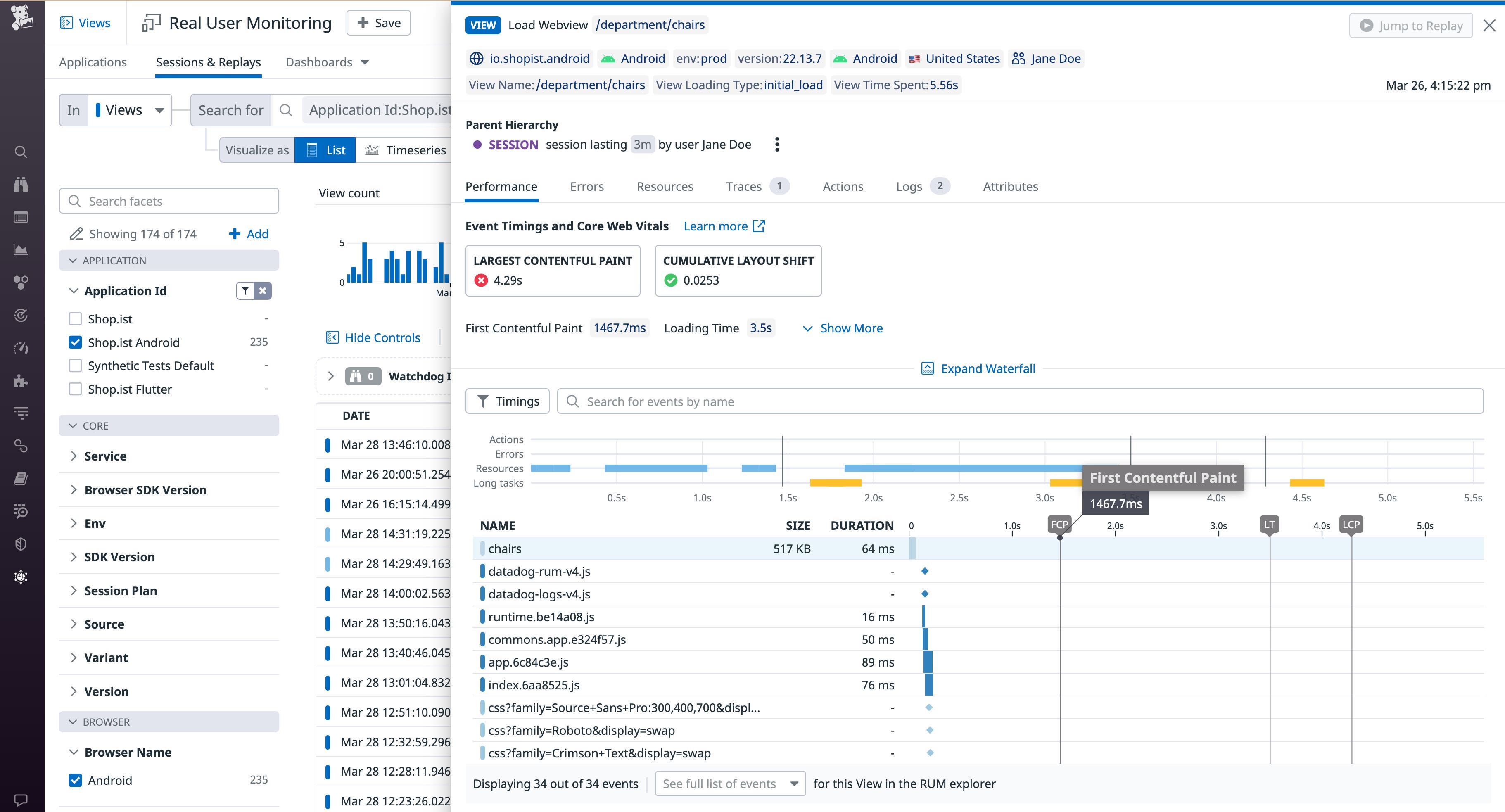Image resolution: width=1505 pixels, height=812 pixels.
Task: Check the Synthetic Tests Default filter
Action: pyautogui.click(x=76, y=365)
